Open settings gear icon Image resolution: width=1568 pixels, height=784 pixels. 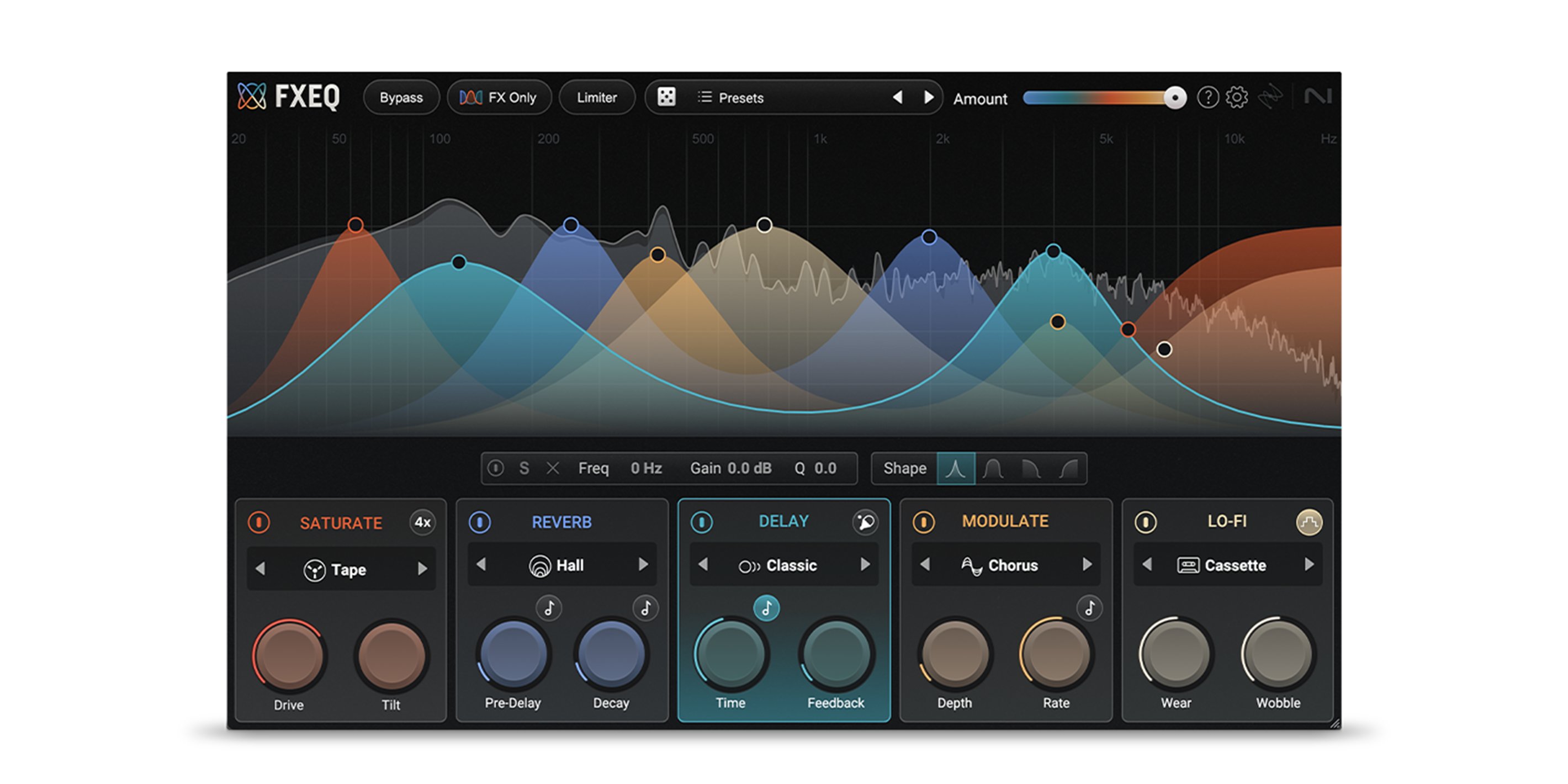pyautogui.click(x=1236, y=97)
